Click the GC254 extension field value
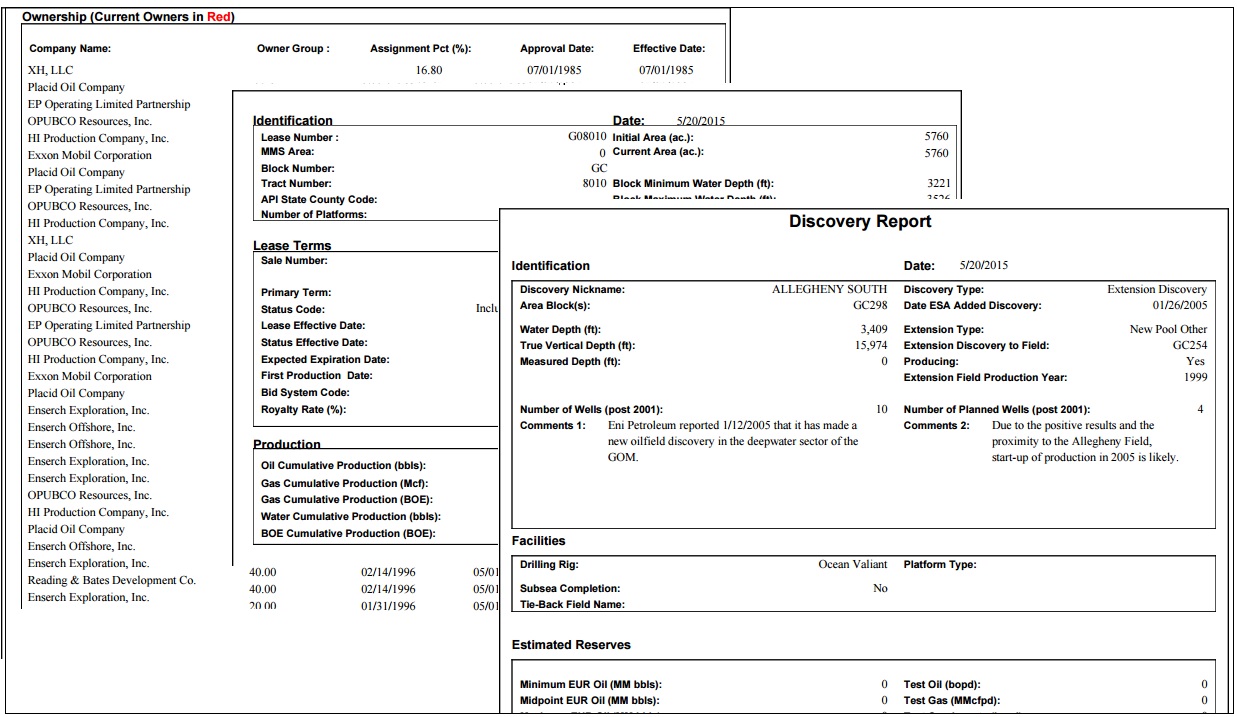This screenshot has width=1237, height=717. [1190, 346]
